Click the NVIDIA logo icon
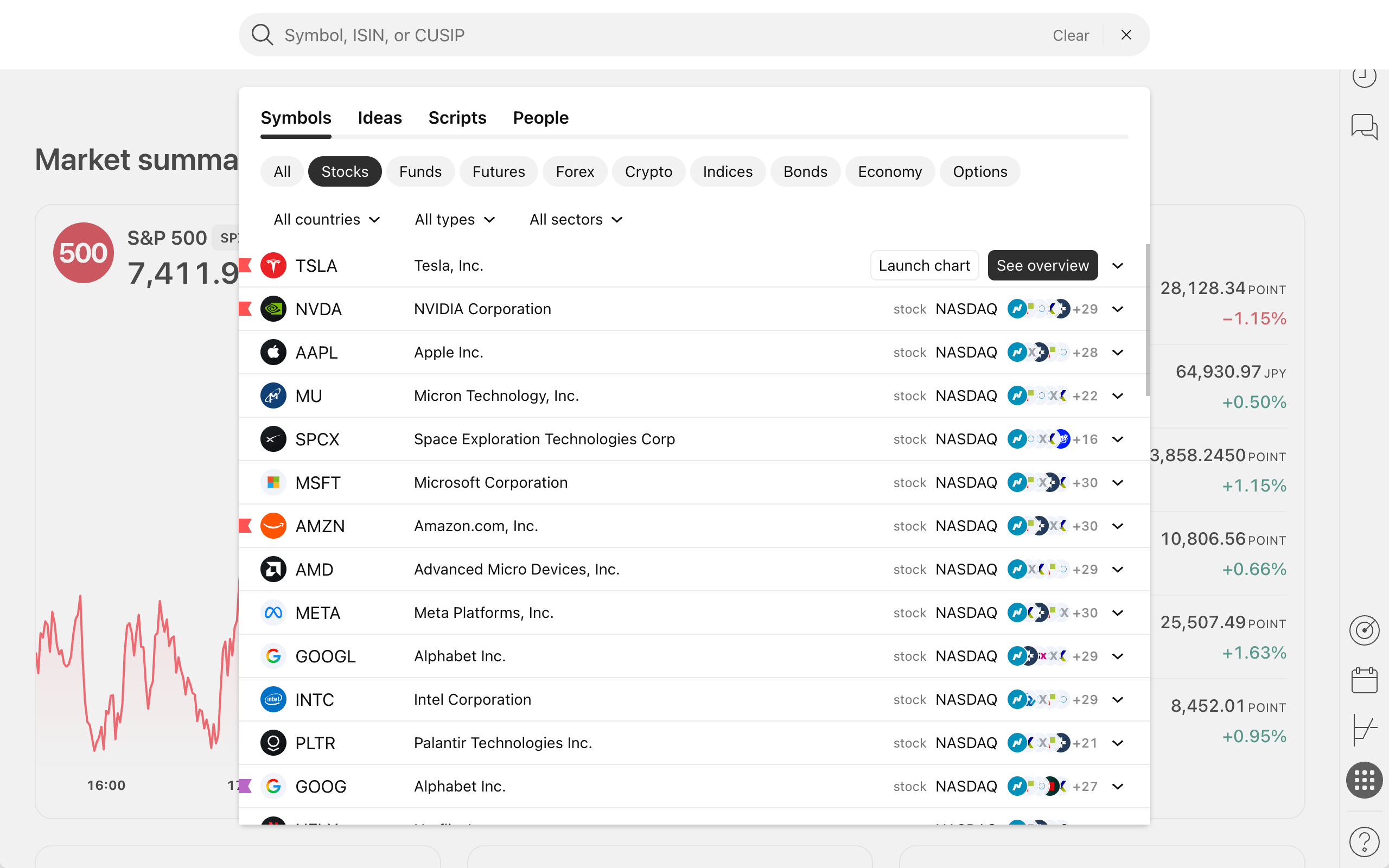Viewport: 1389px width, 868px height. click(x=273, y=309)
